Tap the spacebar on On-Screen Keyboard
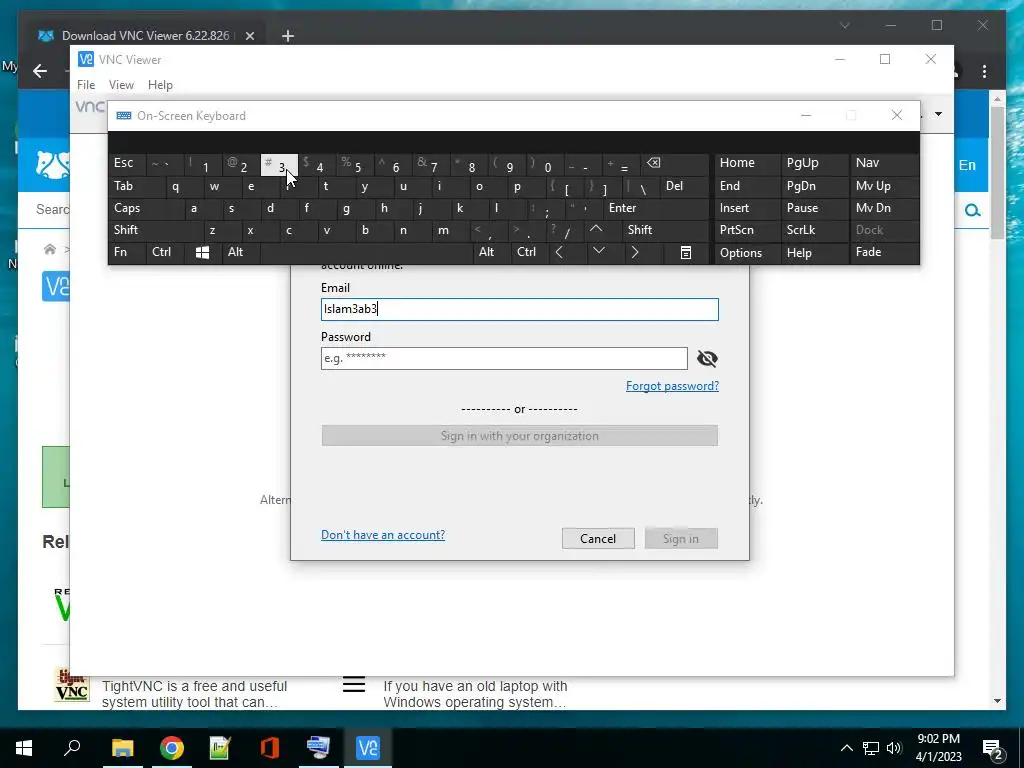Screen dimensions: 1024x768 366,253
